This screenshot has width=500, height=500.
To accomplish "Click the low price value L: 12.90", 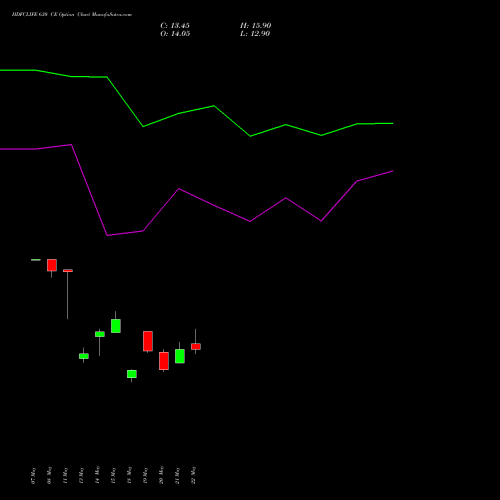I will point(255,34).
